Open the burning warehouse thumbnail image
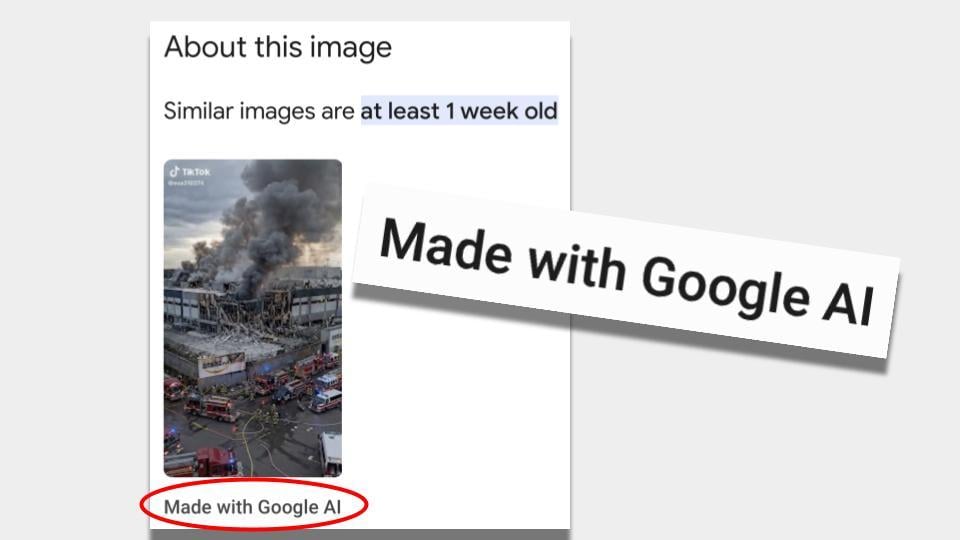 click(x=253, y=318)
